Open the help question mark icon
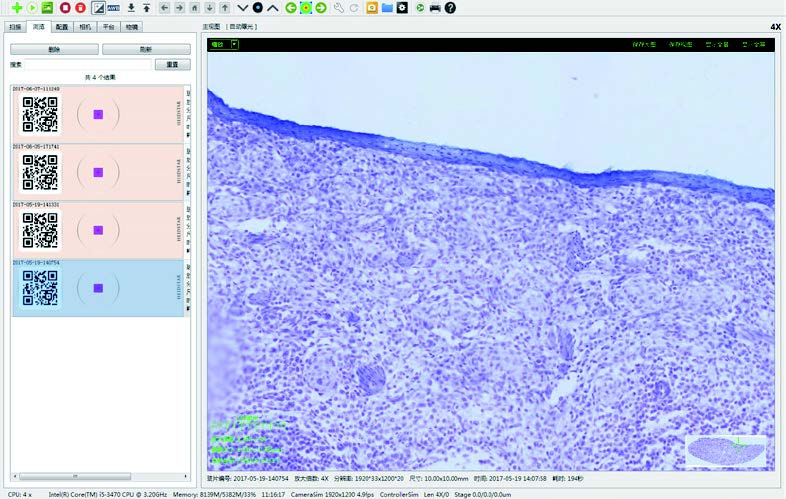The height and width of the screenshot is (499, 786). coord(450,8)
